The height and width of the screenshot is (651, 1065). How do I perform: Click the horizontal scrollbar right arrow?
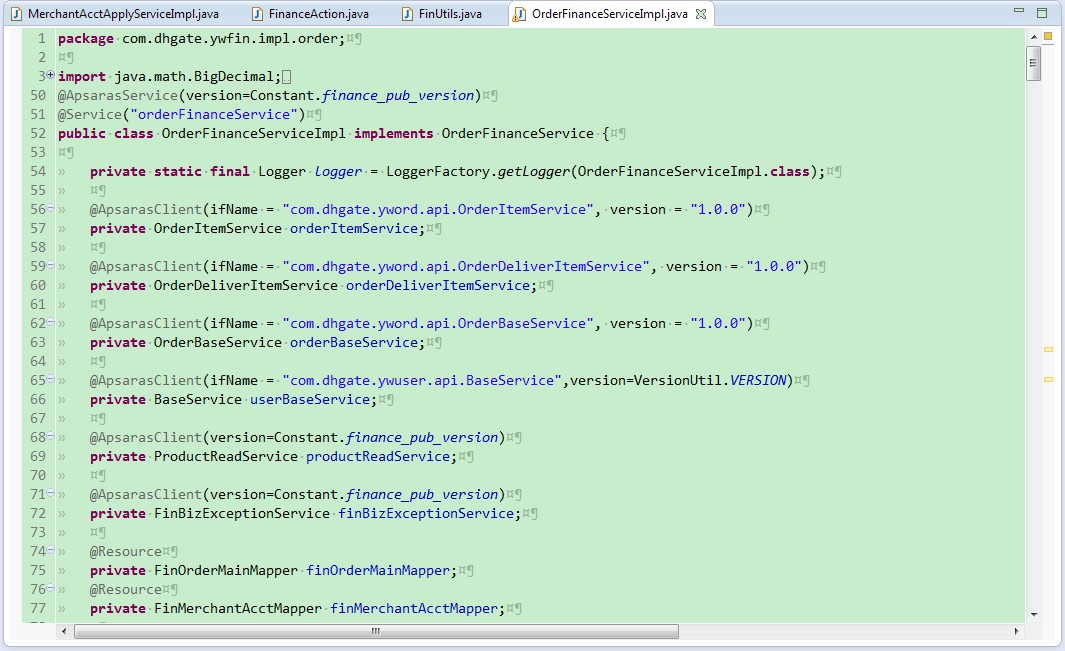(1017, 631)
